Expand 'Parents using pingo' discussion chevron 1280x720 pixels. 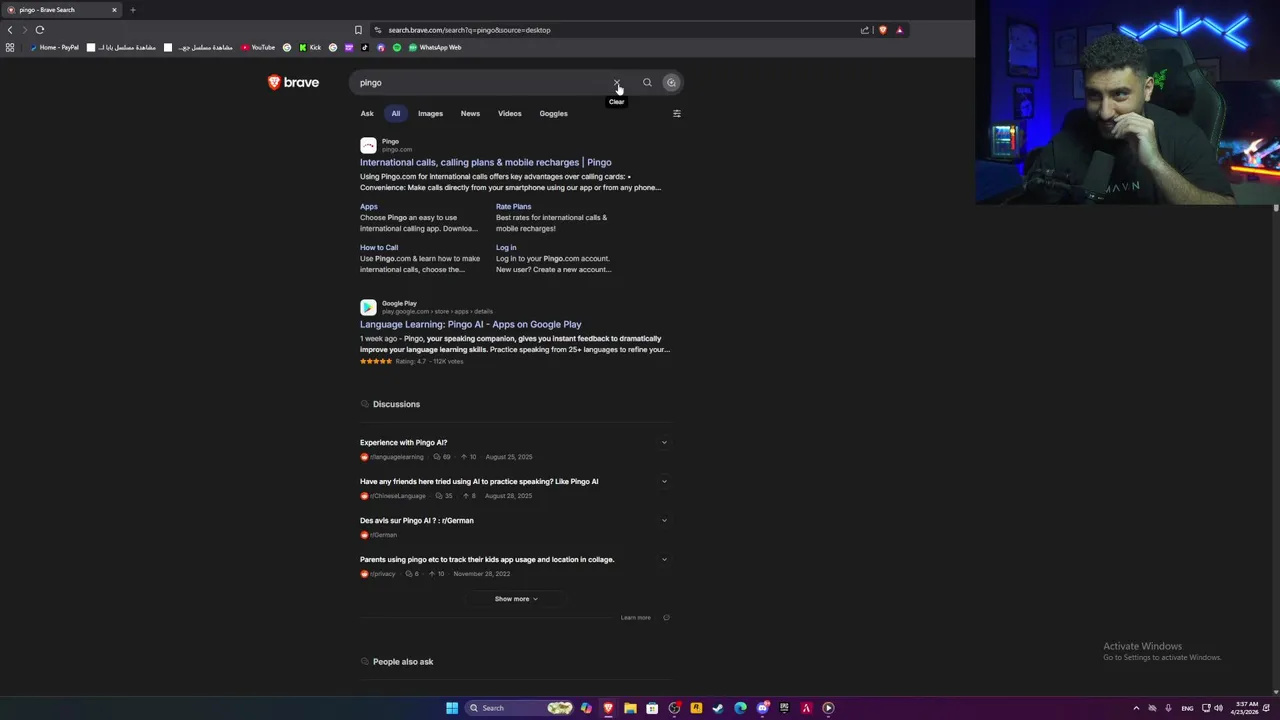click(x=664, y=560)
